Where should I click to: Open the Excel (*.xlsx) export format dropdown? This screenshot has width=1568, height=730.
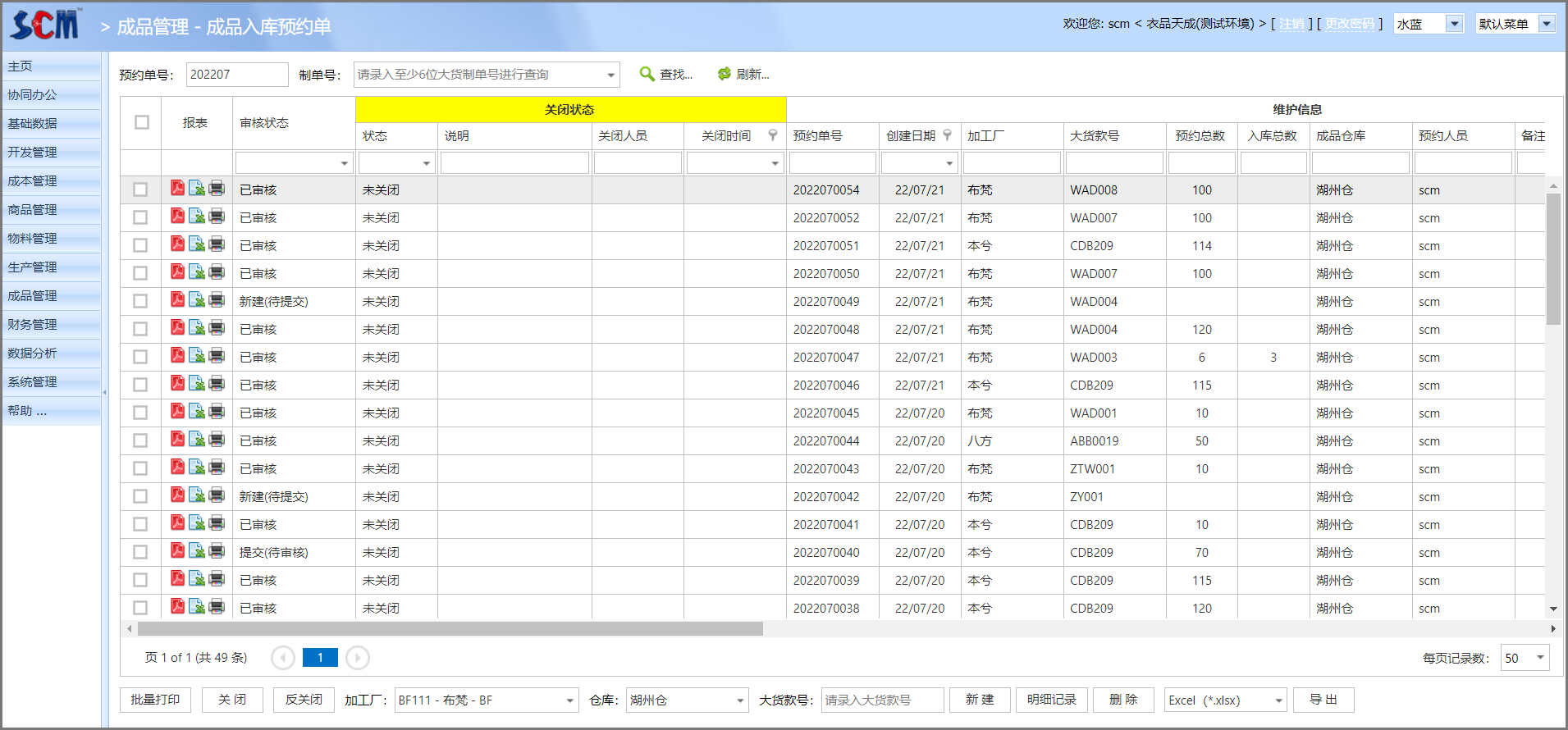pyautogui.click(x=1278, y=700)
